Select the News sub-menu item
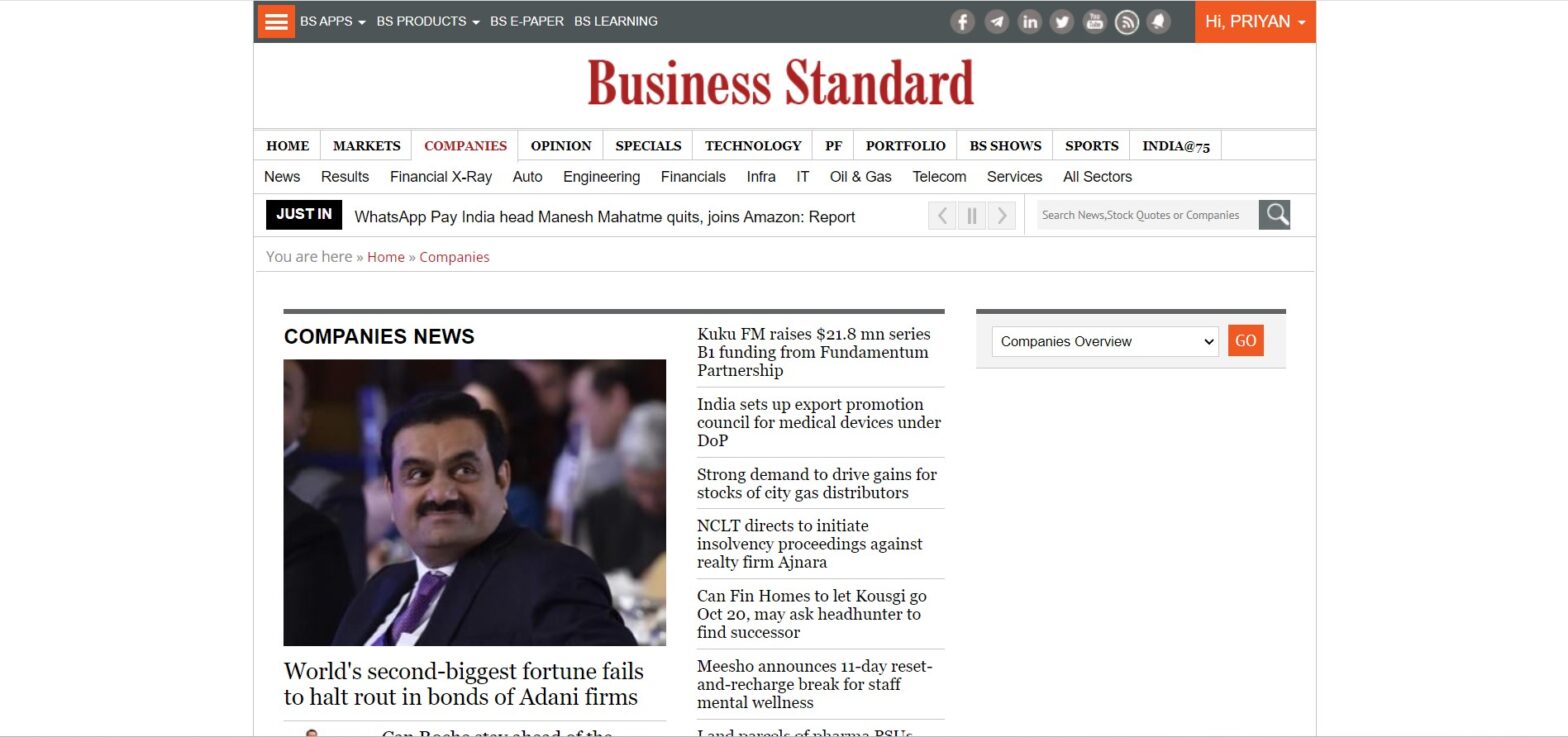This screenshot has height=737, width=1568. click(282, 177)
